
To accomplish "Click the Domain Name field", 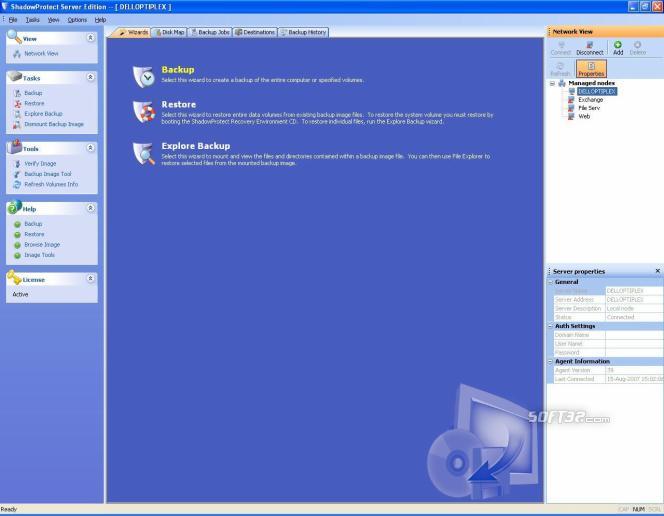I will (x=634, y=335).
